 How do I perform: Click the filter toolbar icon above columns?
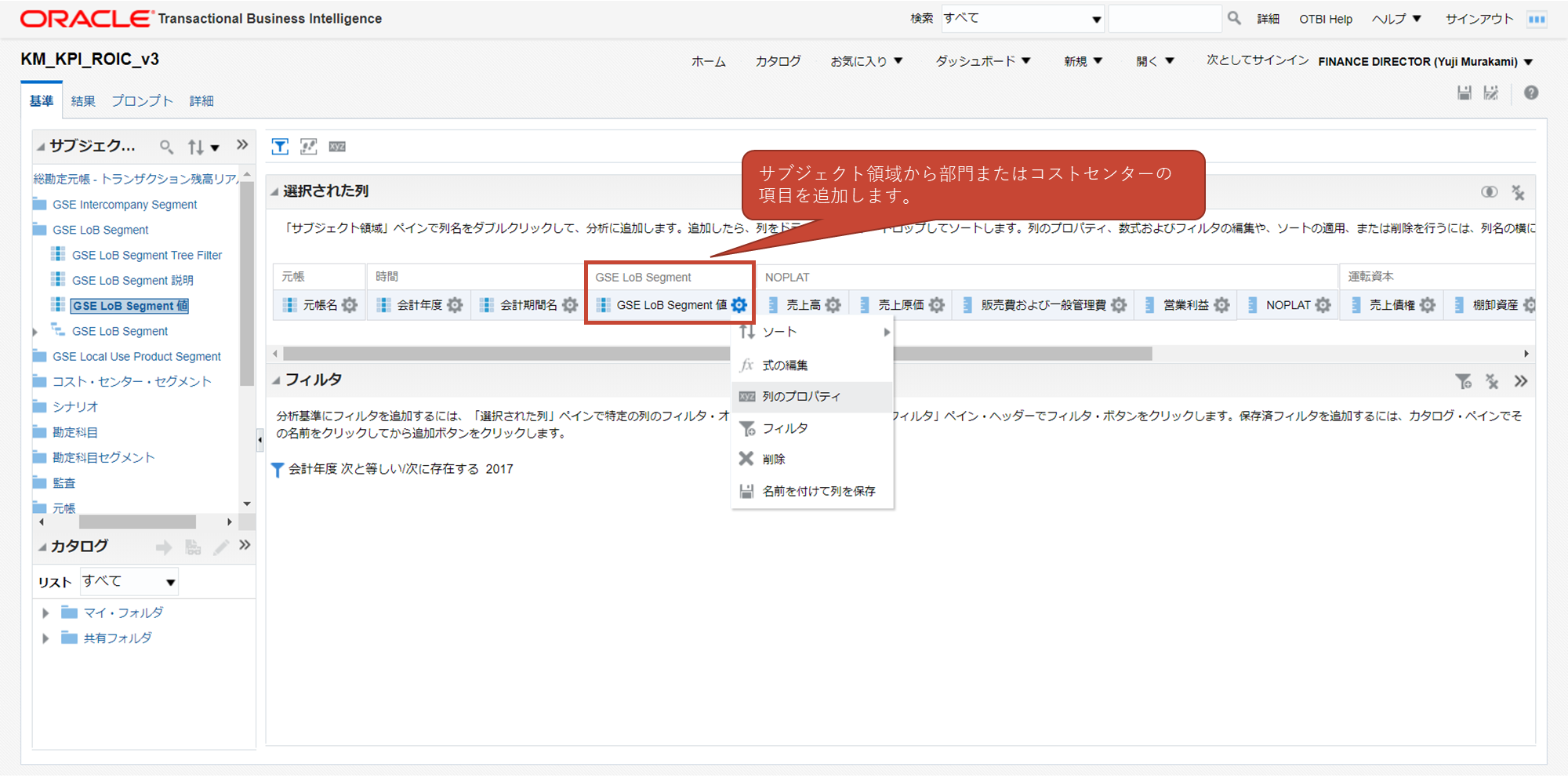(x=280, y=147)
